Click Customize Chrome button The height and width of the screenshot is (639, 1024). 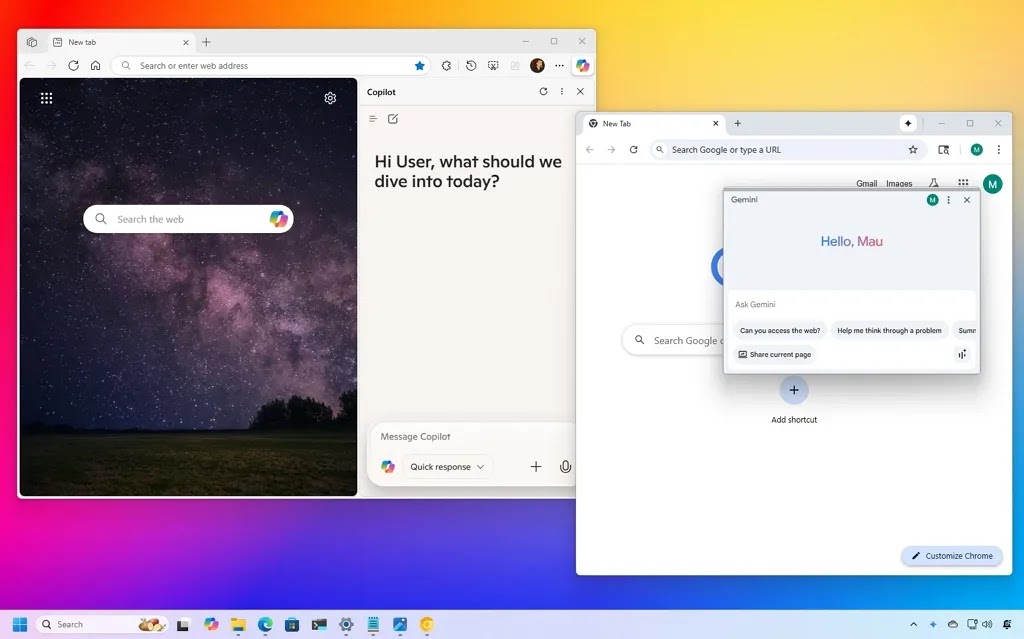pos(952,556)
